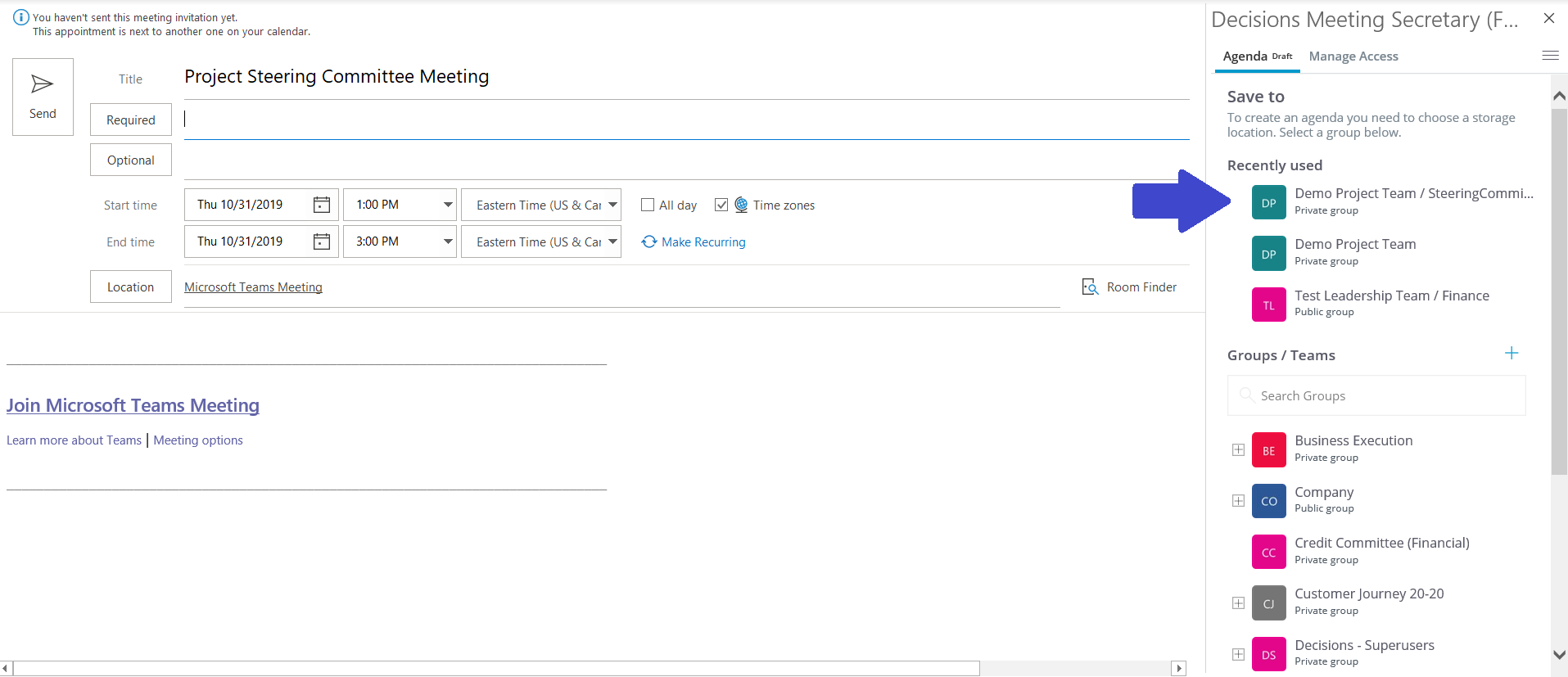The height and width of the screenshot is (677, 1568).
Task: Open the End time calendar picker
Action: click(322, 241)
